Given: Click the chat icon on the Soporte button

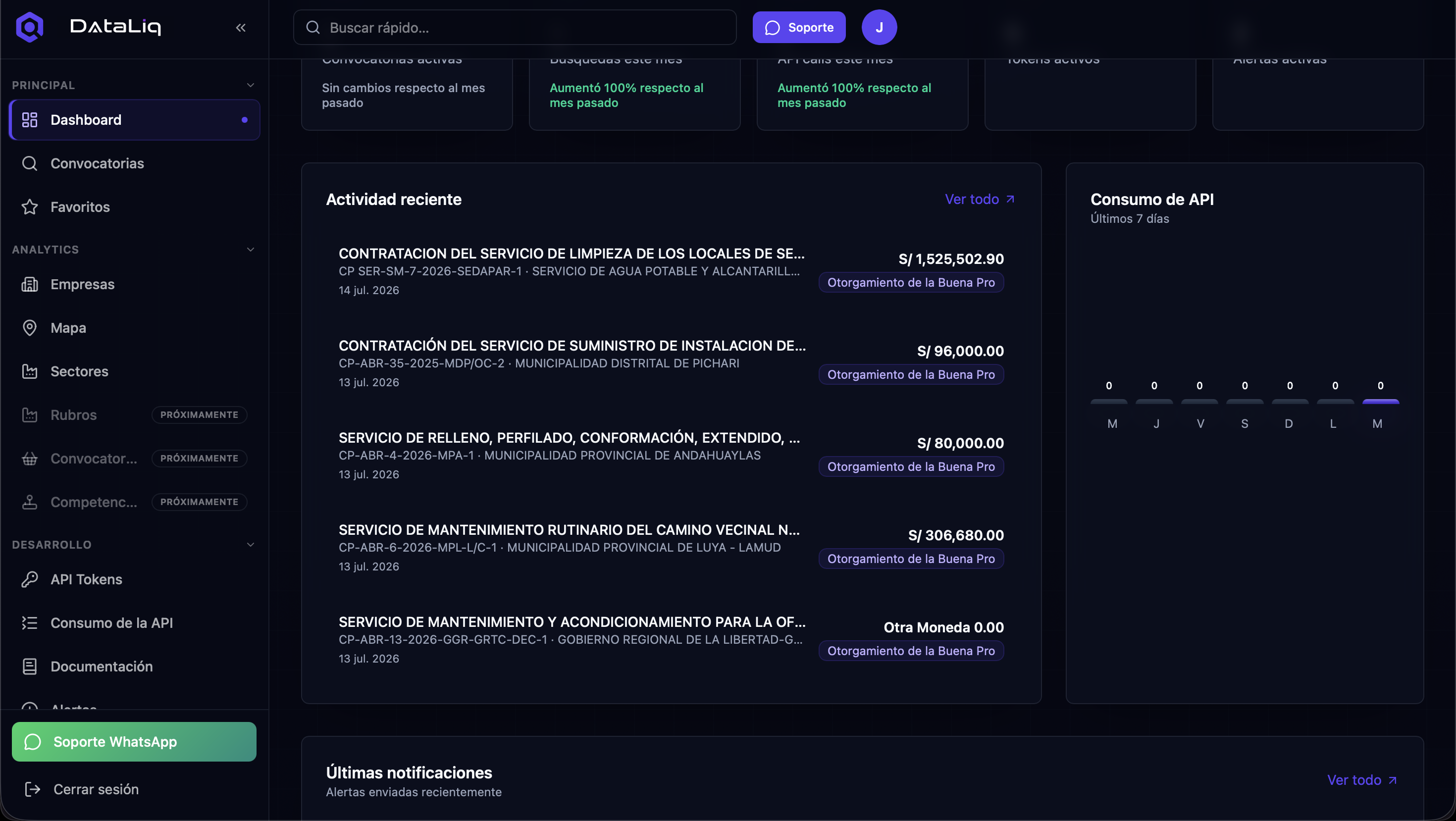Looking at the screenshot, I should pos(773,28).
